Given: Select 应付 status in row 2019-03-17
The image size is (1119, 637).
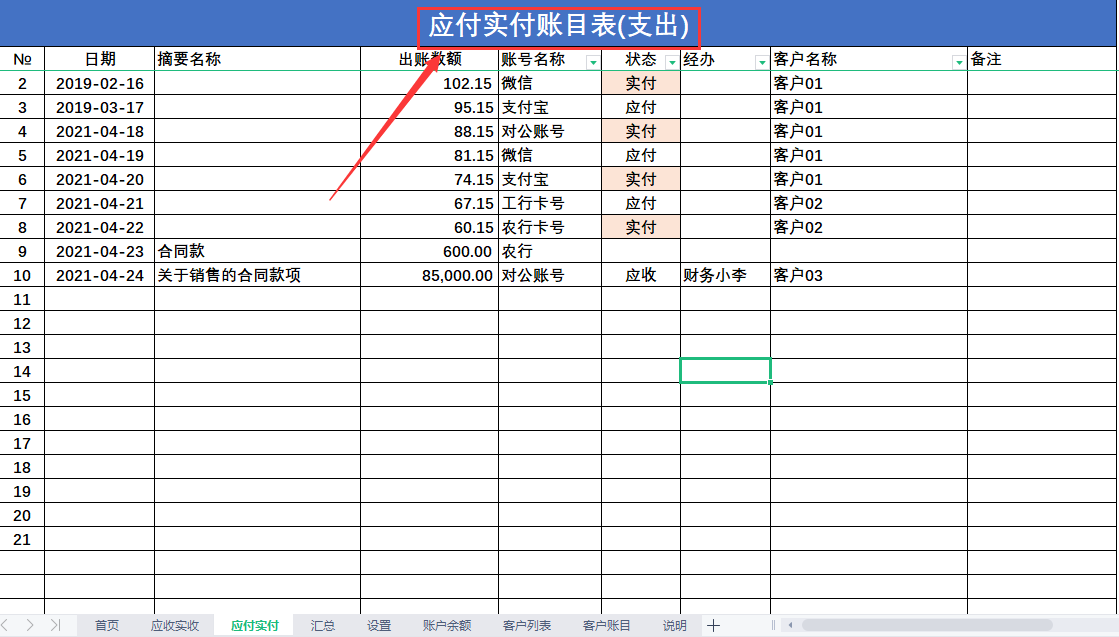Looking at the screenshot, I should 641,108.
